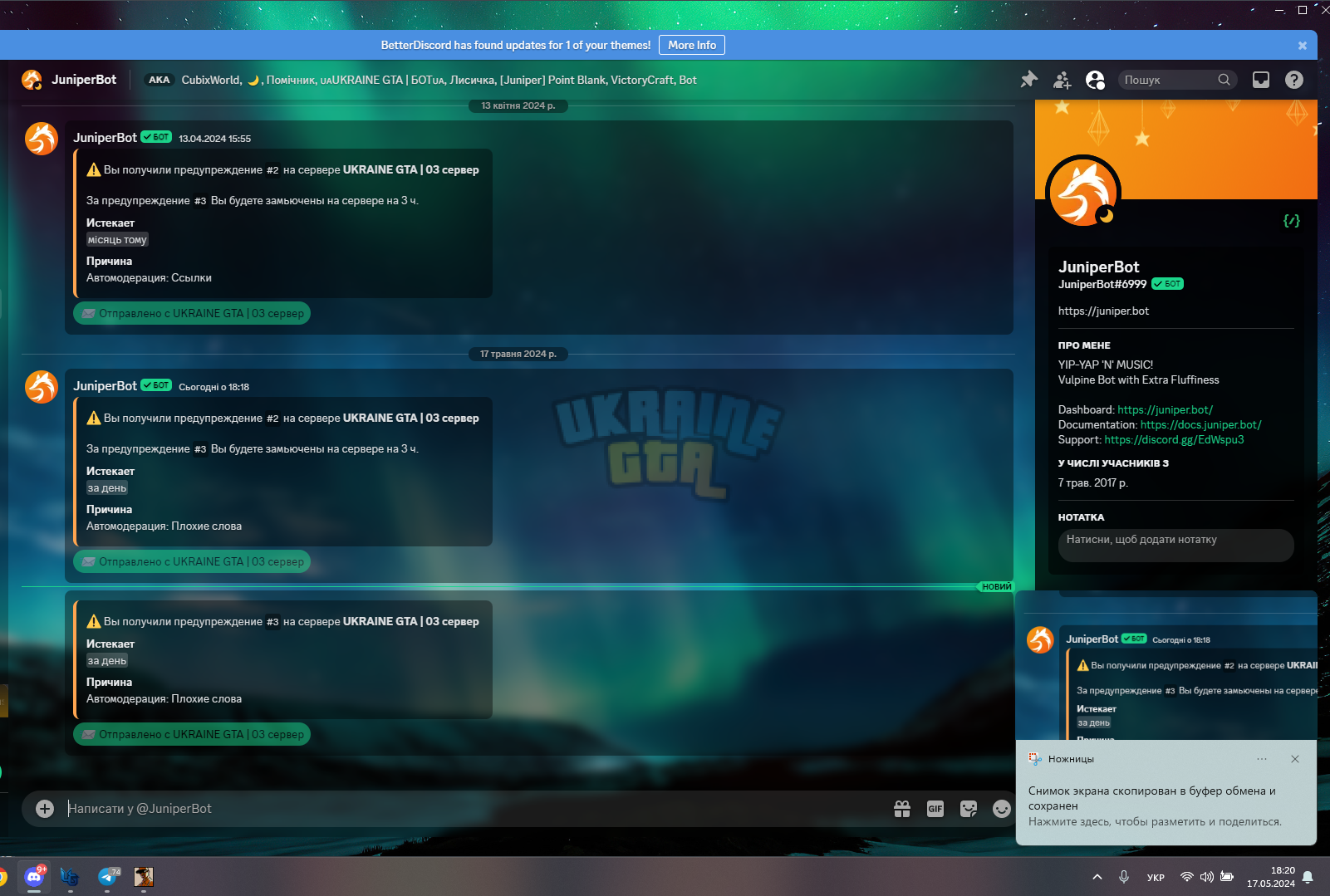The height and width of the screenshot is (896, 1330).
Task: Open the discord.gg/EdWspu3 support link
Action: (1174, 439)
